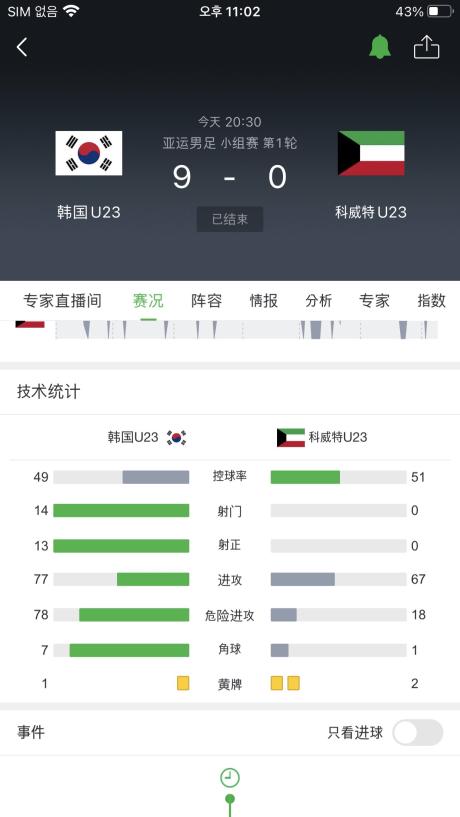Tap the 科威特U23 team name under flag
This screenshot has height=817, width=460.
(x=371, y=212)
